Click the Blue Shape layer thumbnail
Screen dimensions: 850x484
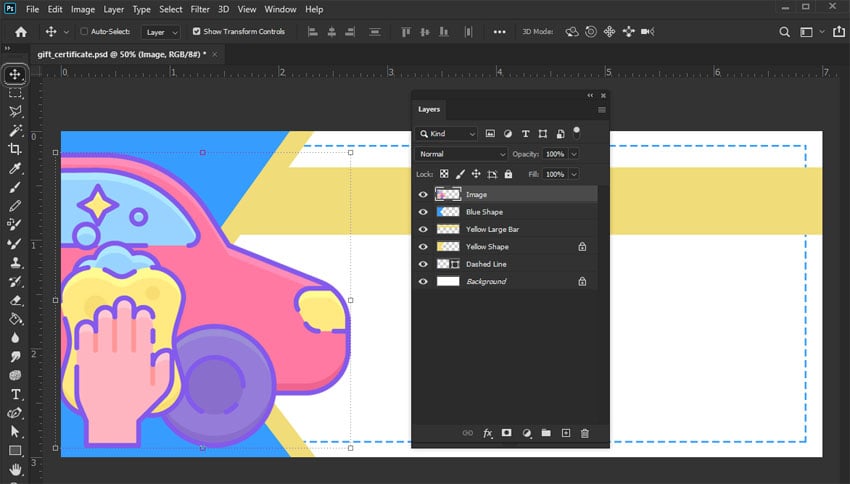[448, 212]
